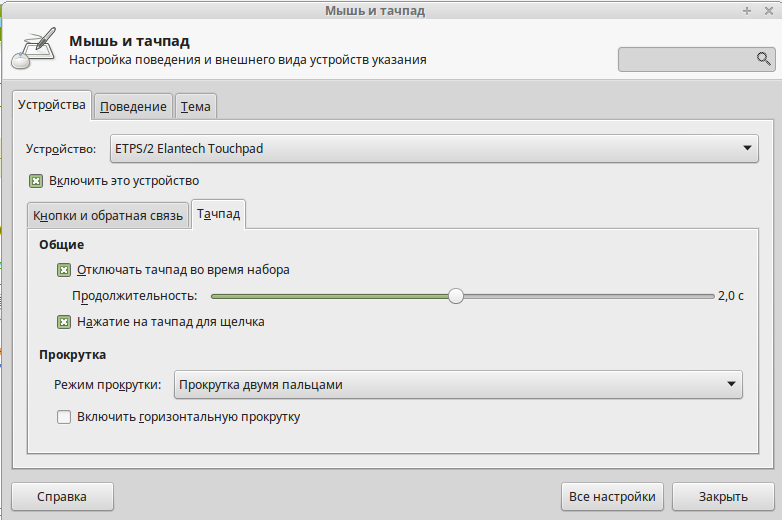Go to the Тема tab

tap(196, 106)
